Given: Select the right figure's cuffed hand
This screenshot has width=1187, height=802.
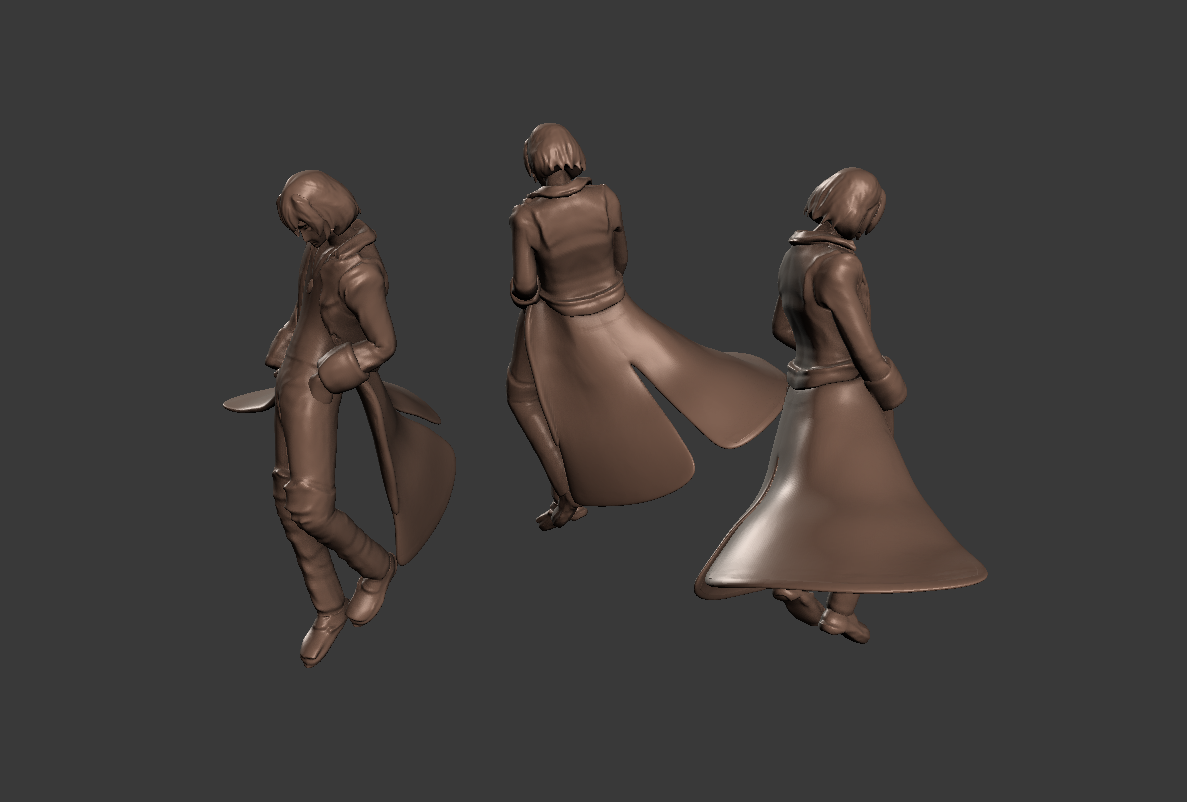Looking at the screenshot, I should pos(887,384).
